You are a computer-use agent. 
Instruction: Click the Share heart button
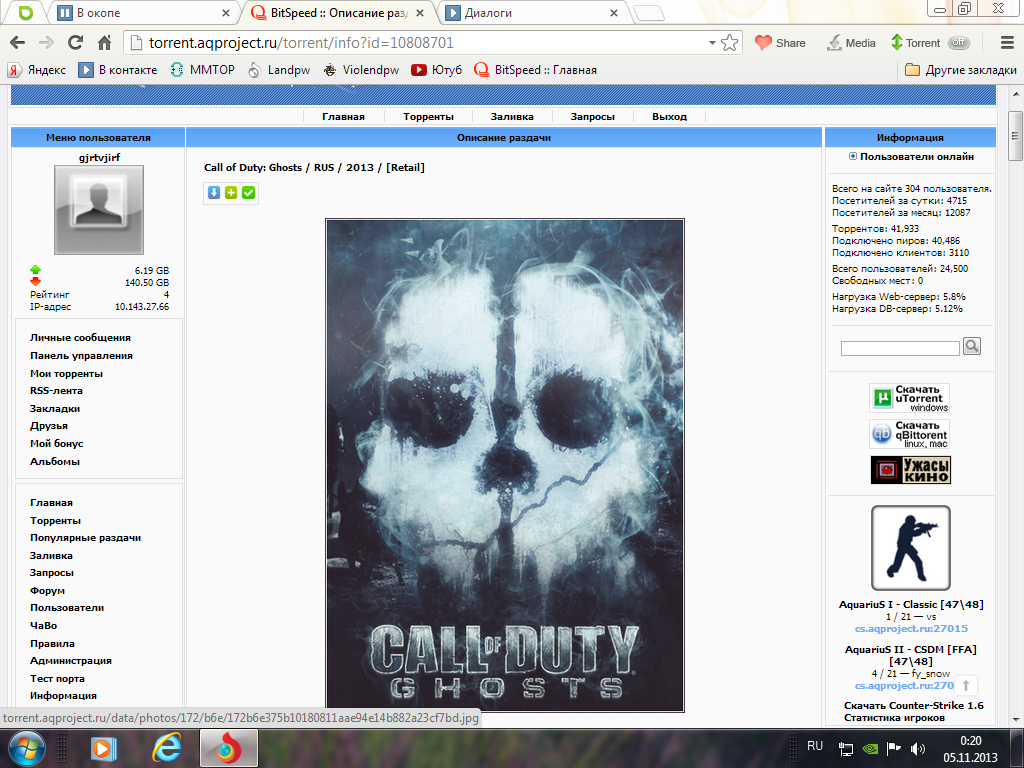(x=780, y=43)
